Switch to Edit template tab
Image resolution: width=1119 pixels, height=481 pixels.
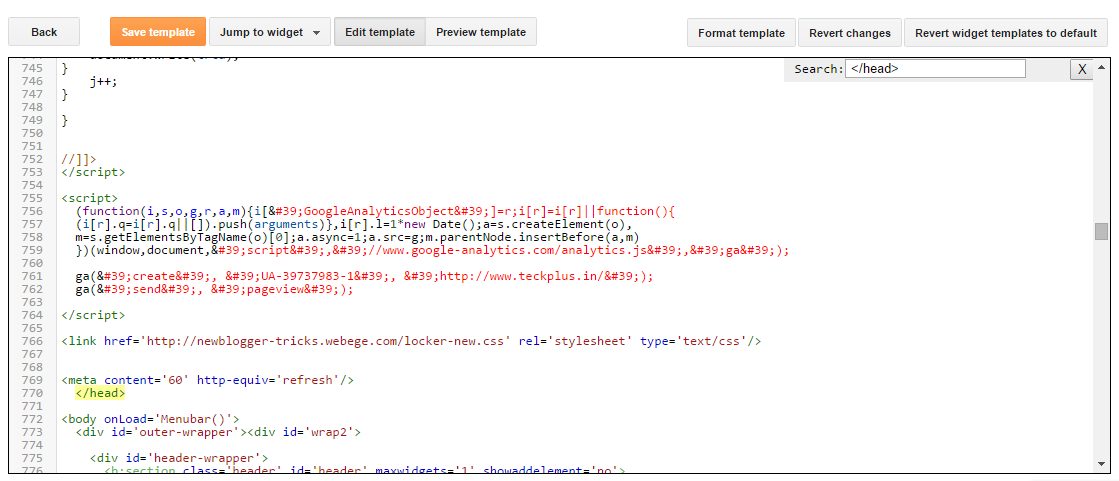pos(380,32)
